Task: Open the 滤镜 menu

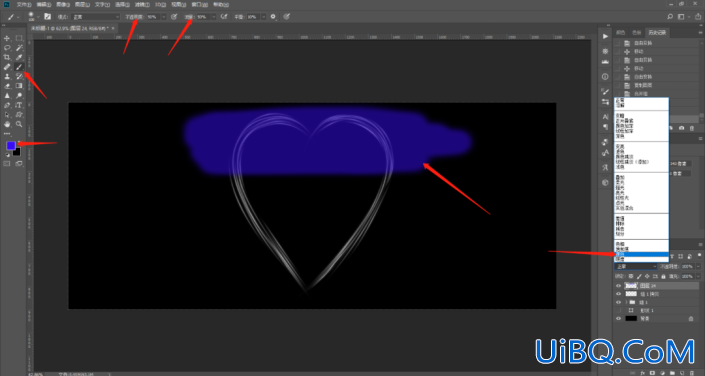Action: [x=141, y=4]
